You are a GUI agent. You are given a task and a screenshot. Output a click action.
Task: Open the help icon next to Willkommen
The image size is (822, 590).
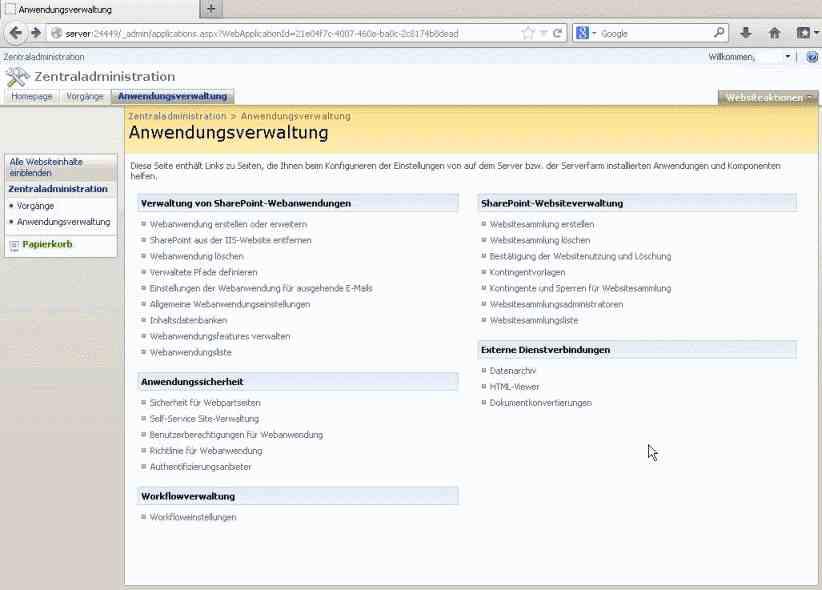point(812,57)
